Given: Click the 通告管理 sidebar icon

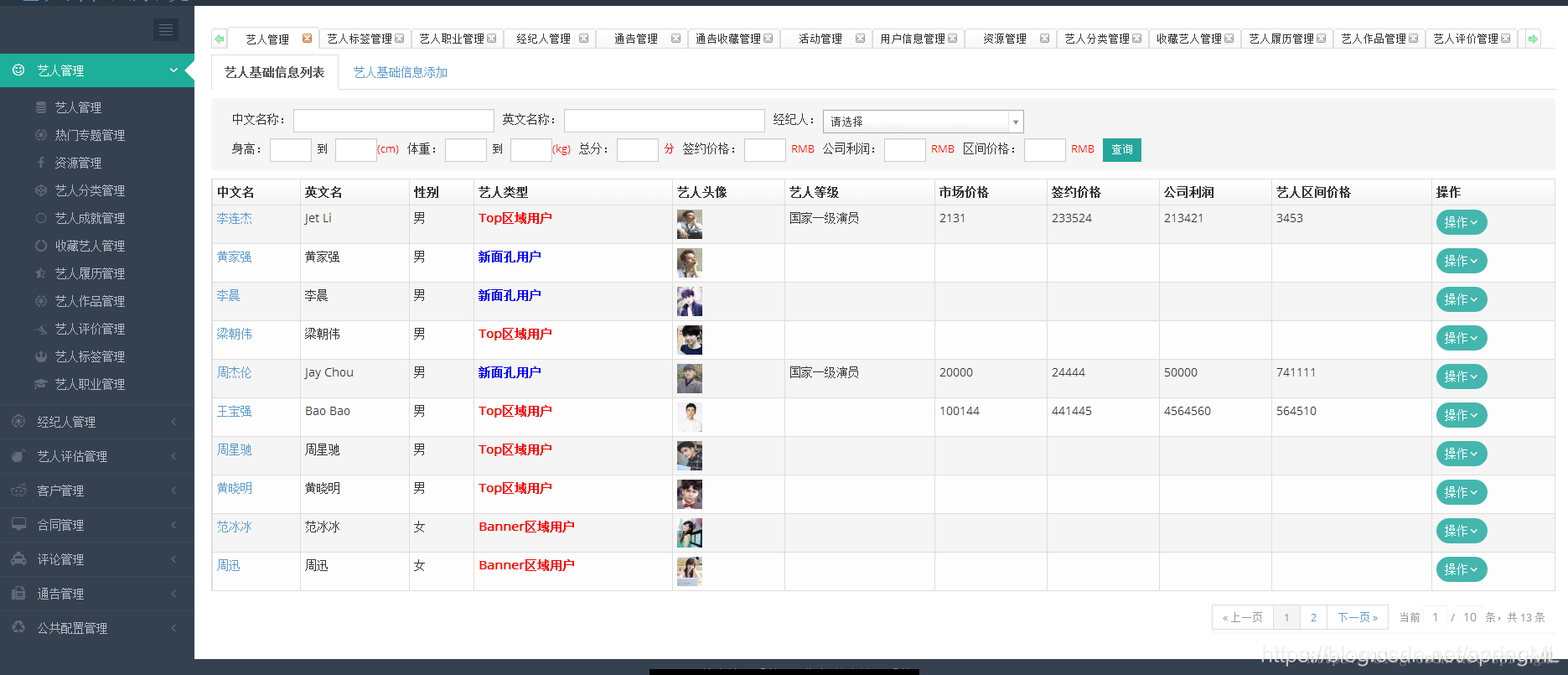Looking at the screenshot, I should pos(18,594).
